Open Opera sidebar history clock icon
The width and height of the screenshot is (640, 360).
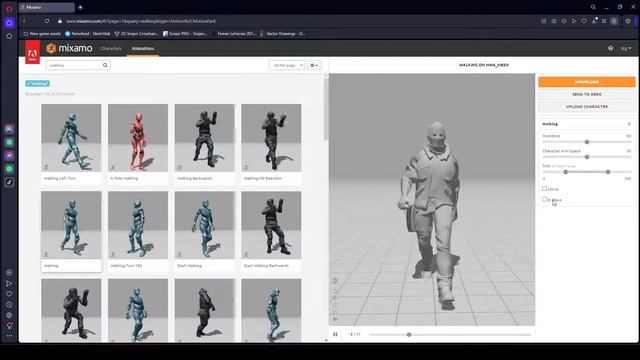pyautogui.click(x=9, y=304)
